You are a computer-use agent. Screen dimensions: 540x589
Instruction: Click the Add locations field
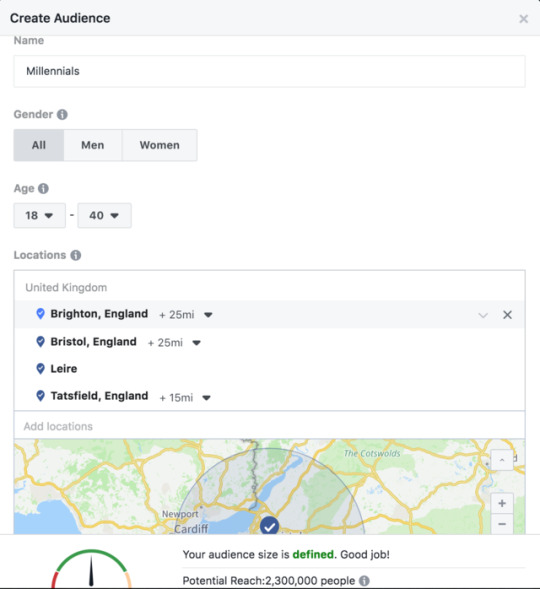click(x=269, y=426)
